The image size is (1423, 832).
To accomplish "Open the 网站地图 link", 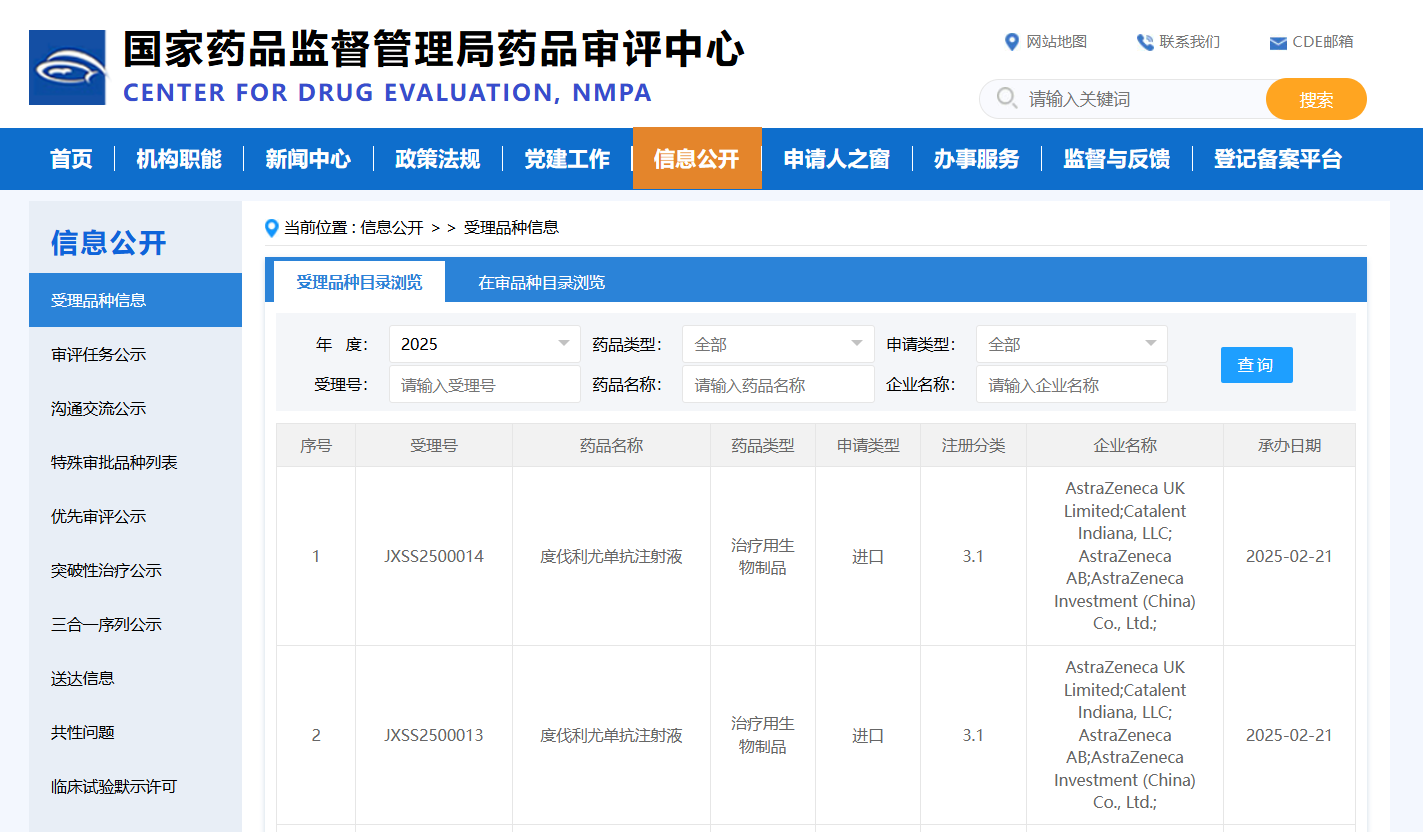I will pyautogui.click(x=1057, y=42).
